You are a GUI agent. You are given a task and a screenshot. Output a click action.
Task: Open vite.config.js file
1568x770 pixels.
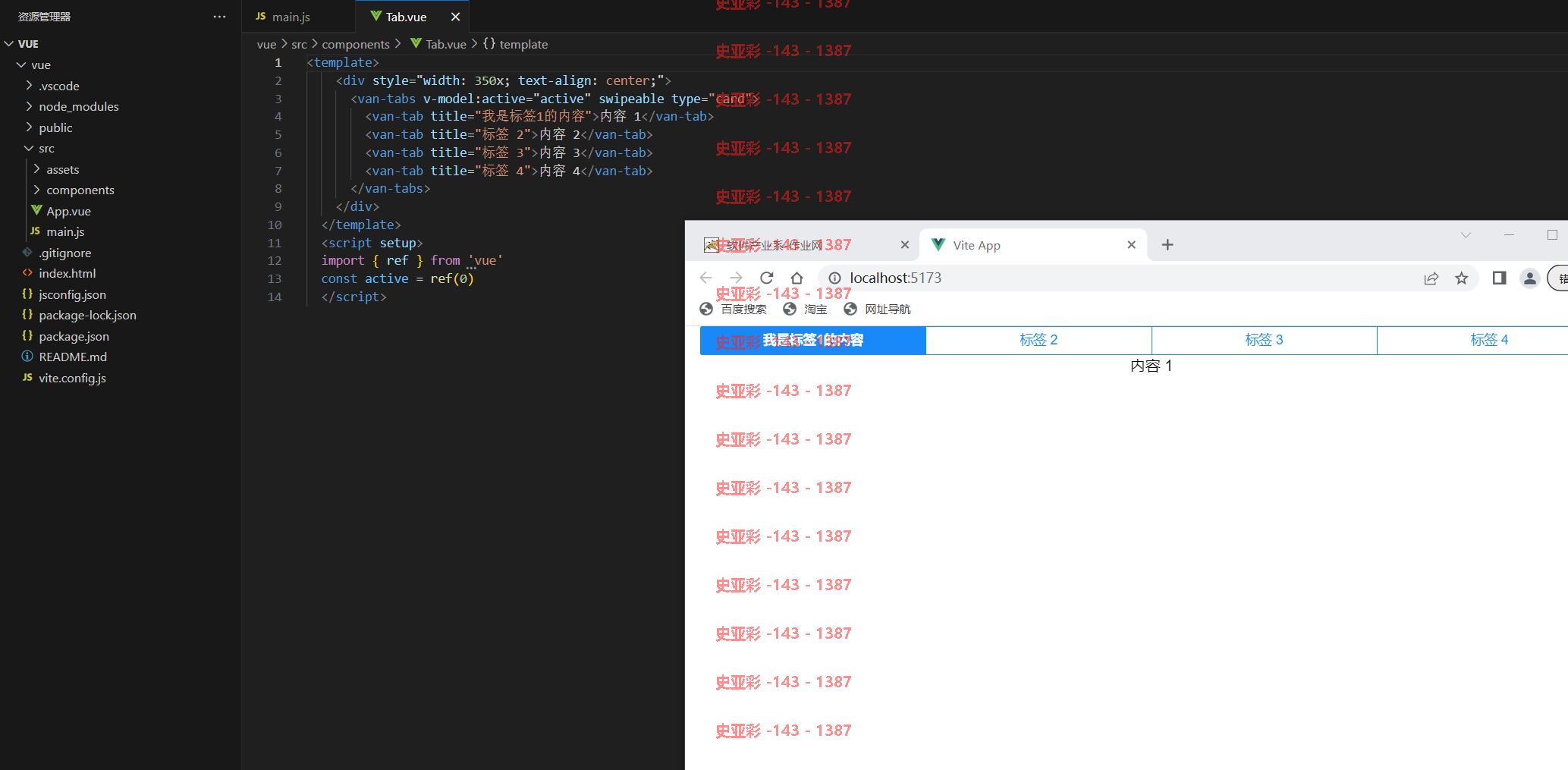click(x=72, y=378)
